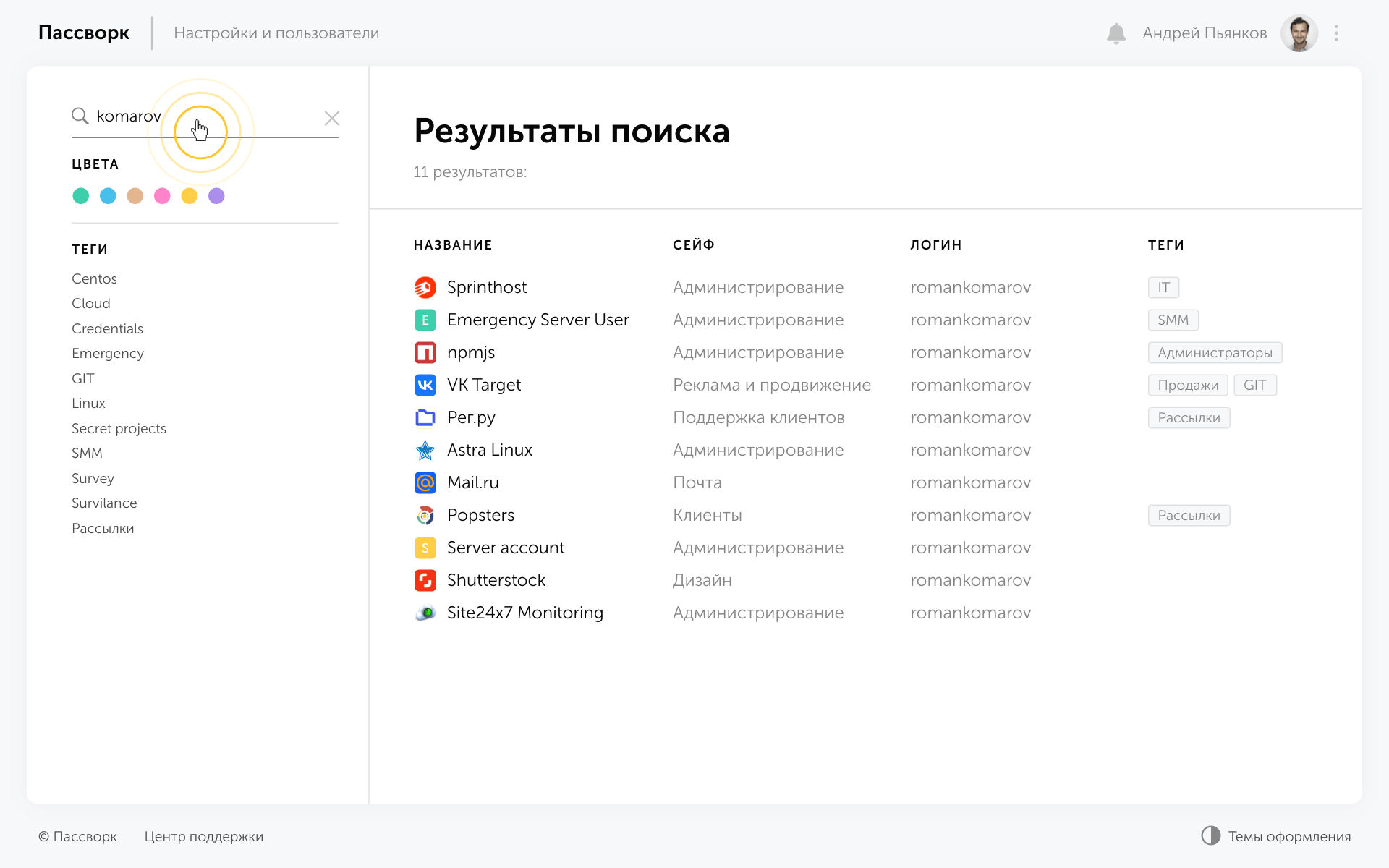Select the Emergency tag filter
The image size is (1389, 868).
[x=108, y=353]
